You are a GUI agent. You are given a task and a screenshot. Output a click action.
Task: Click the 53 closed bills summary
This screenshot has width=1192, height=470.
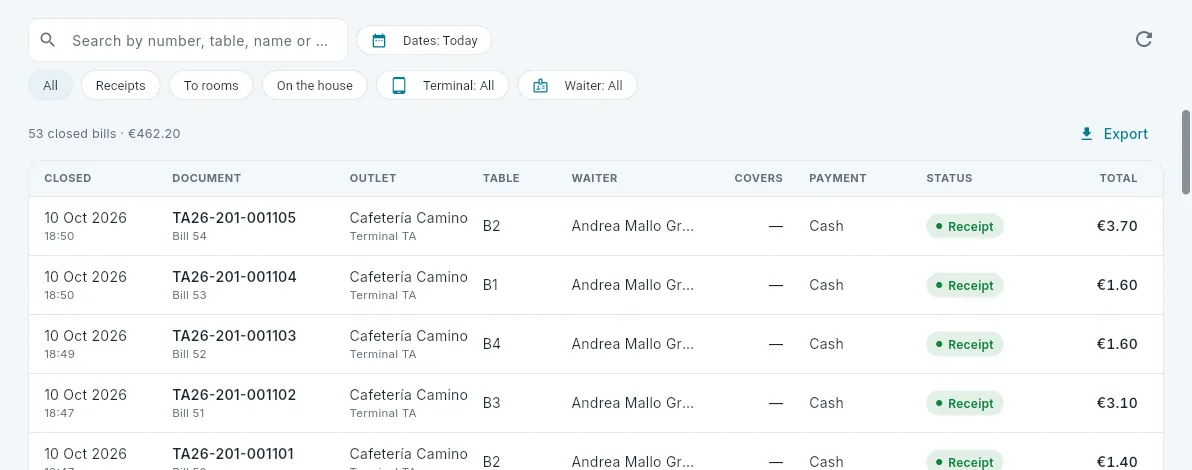click(x=104, y=134)
